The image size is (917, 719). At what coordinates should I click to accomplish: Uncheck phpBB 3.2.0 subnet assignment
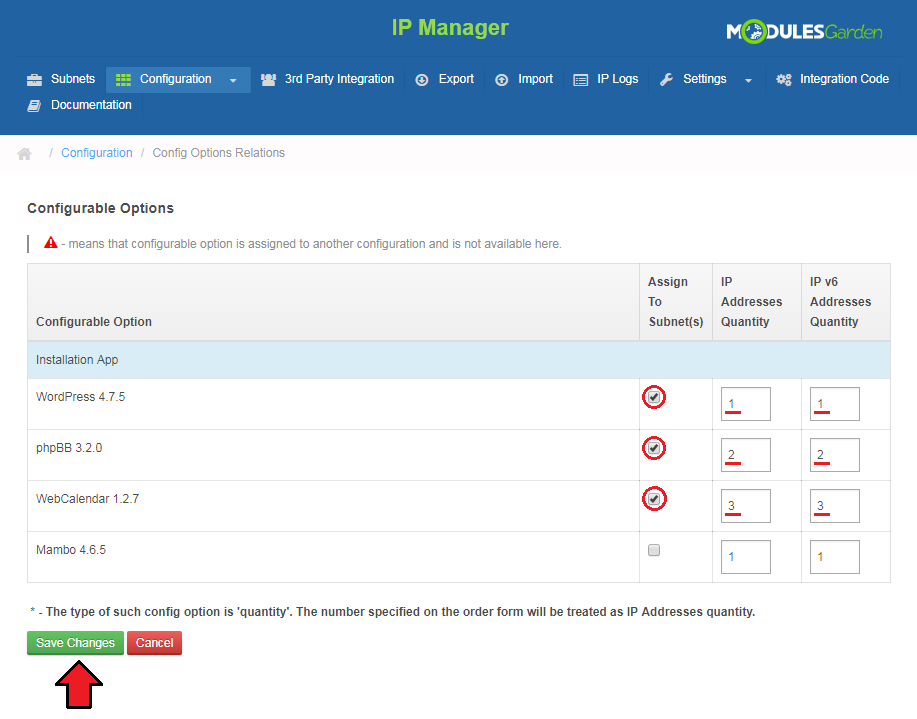click(654, 448)
